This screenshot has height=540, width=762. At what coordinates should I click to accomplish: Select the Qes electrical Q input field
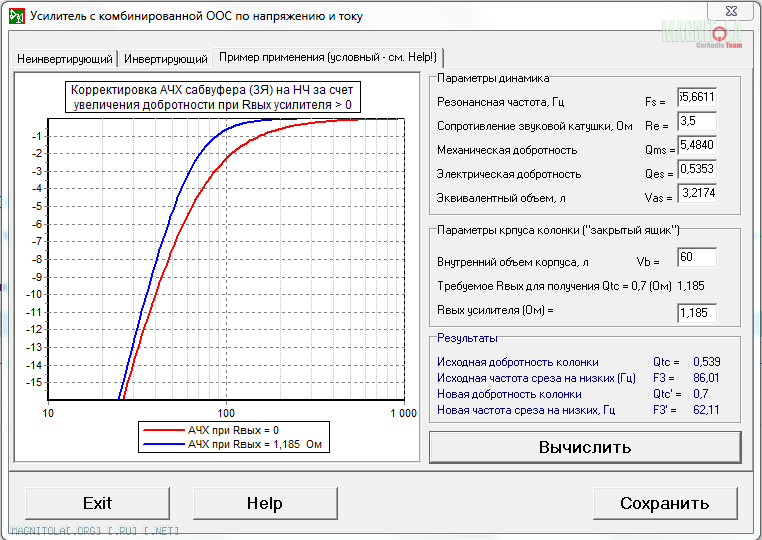(697, 170)
